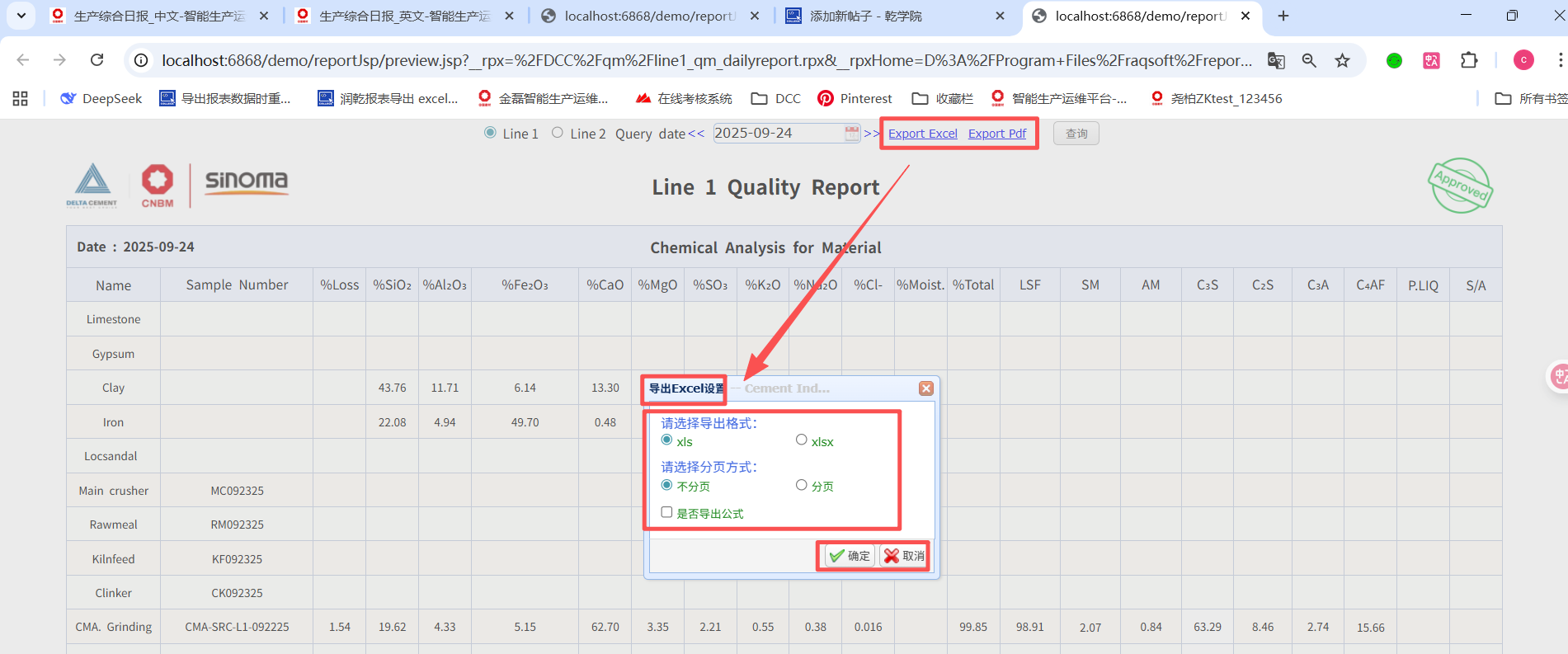
Task: Select the xlsx export format
Action: pos(801,440)
